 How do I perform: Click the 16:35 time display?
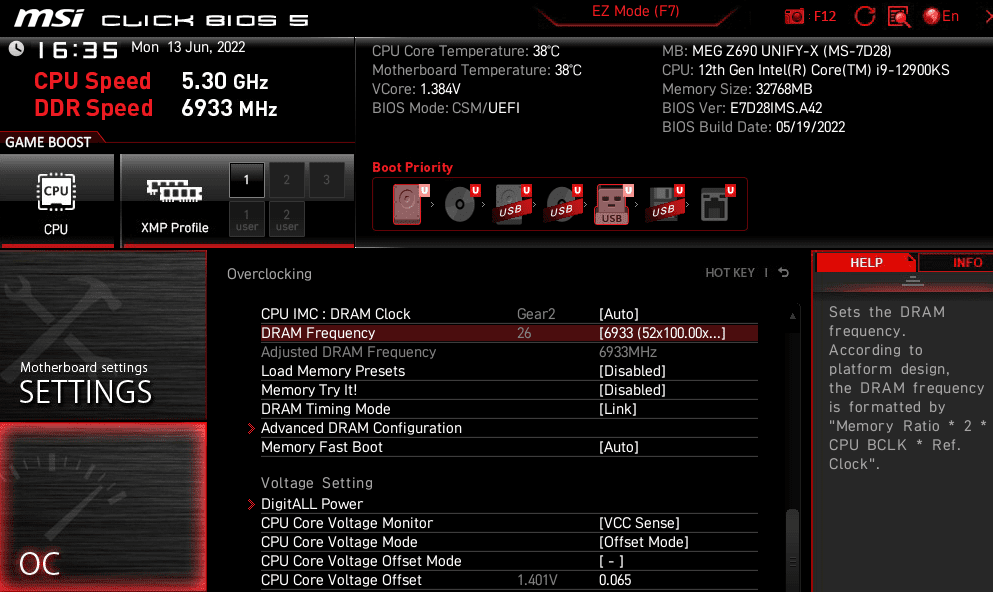[77, 50]
